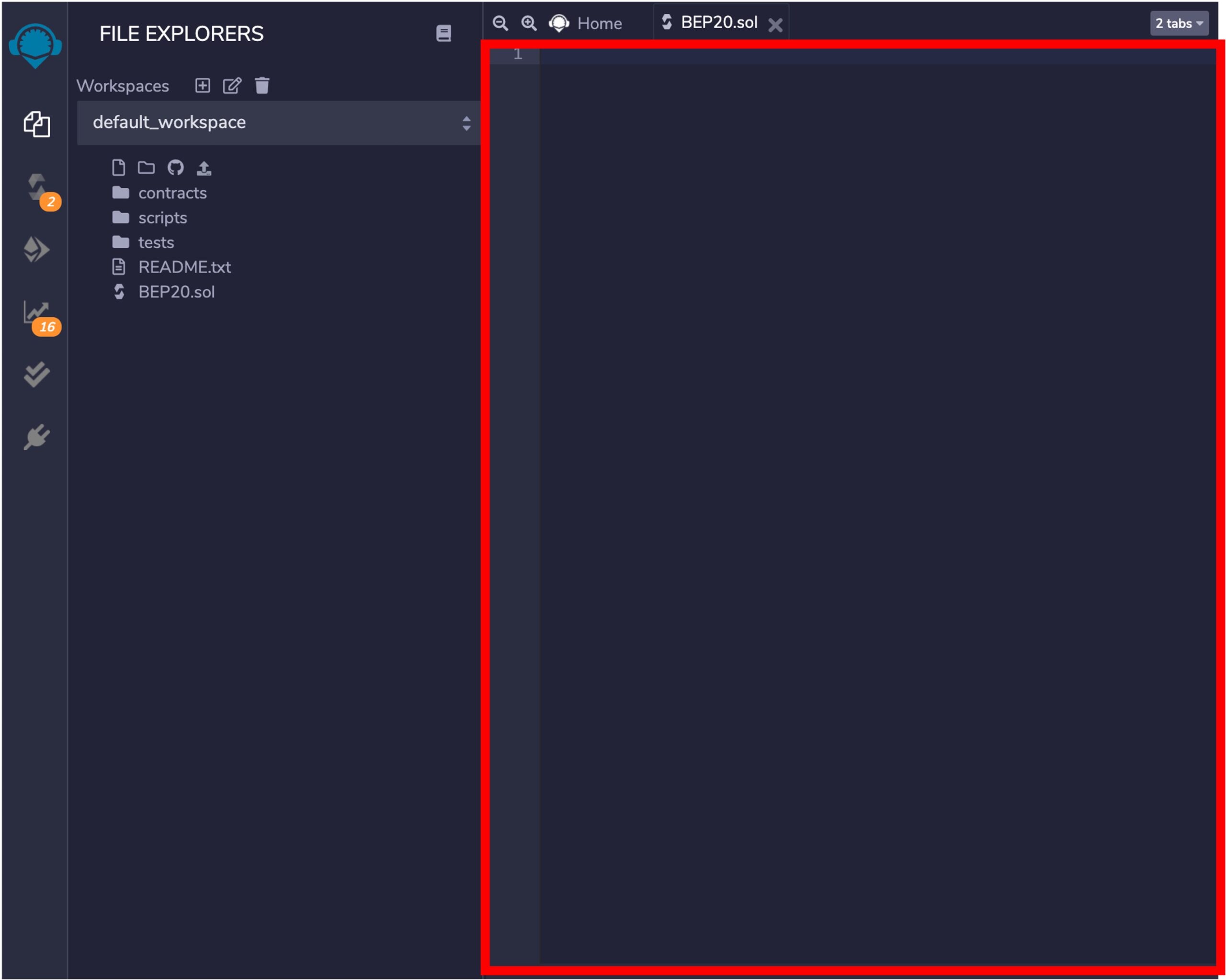
Task: Create a new workspace with plus icon
Action: (203, 86)
